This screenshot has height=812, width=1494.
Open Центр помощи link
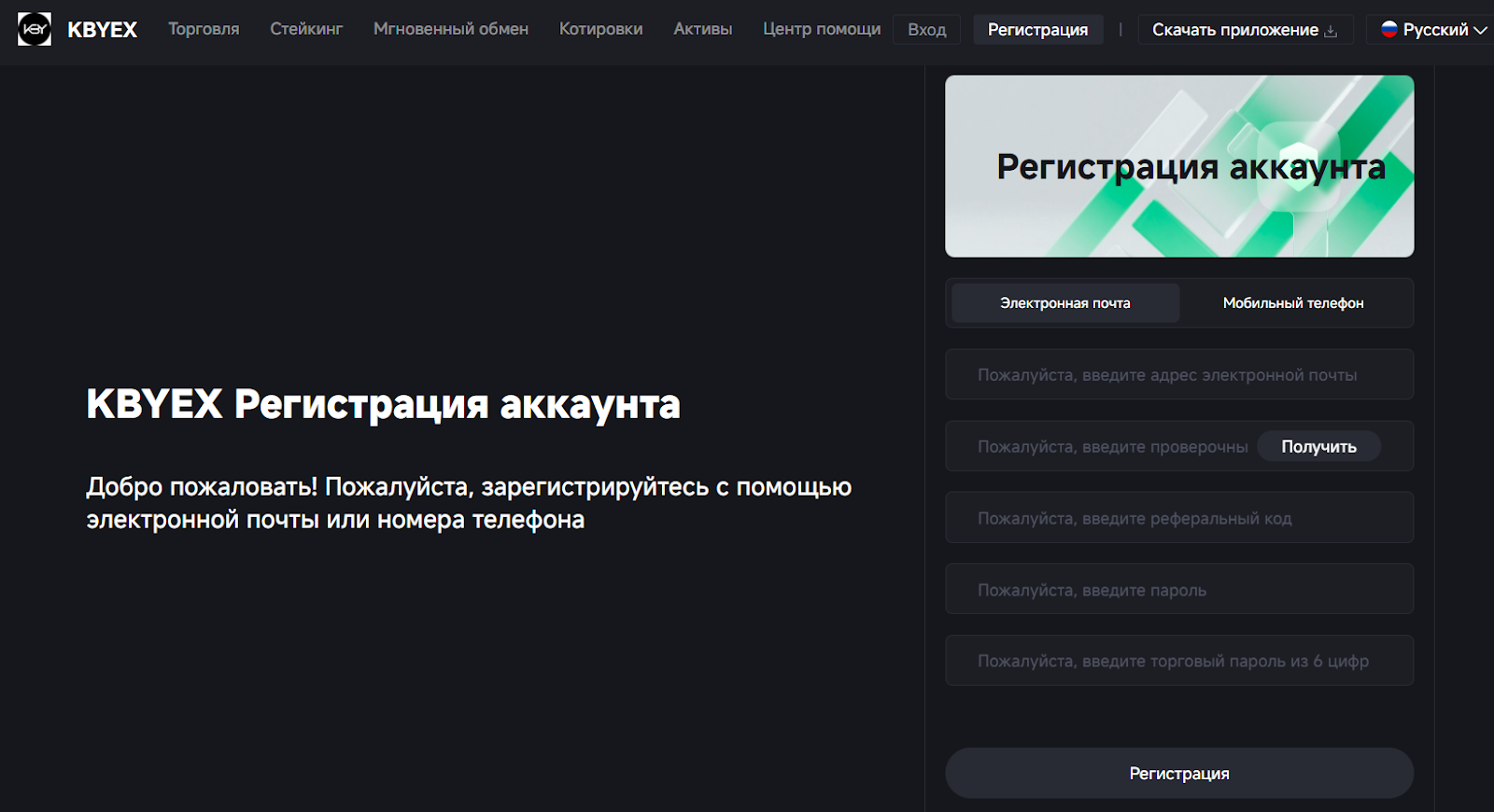[822, 29]
